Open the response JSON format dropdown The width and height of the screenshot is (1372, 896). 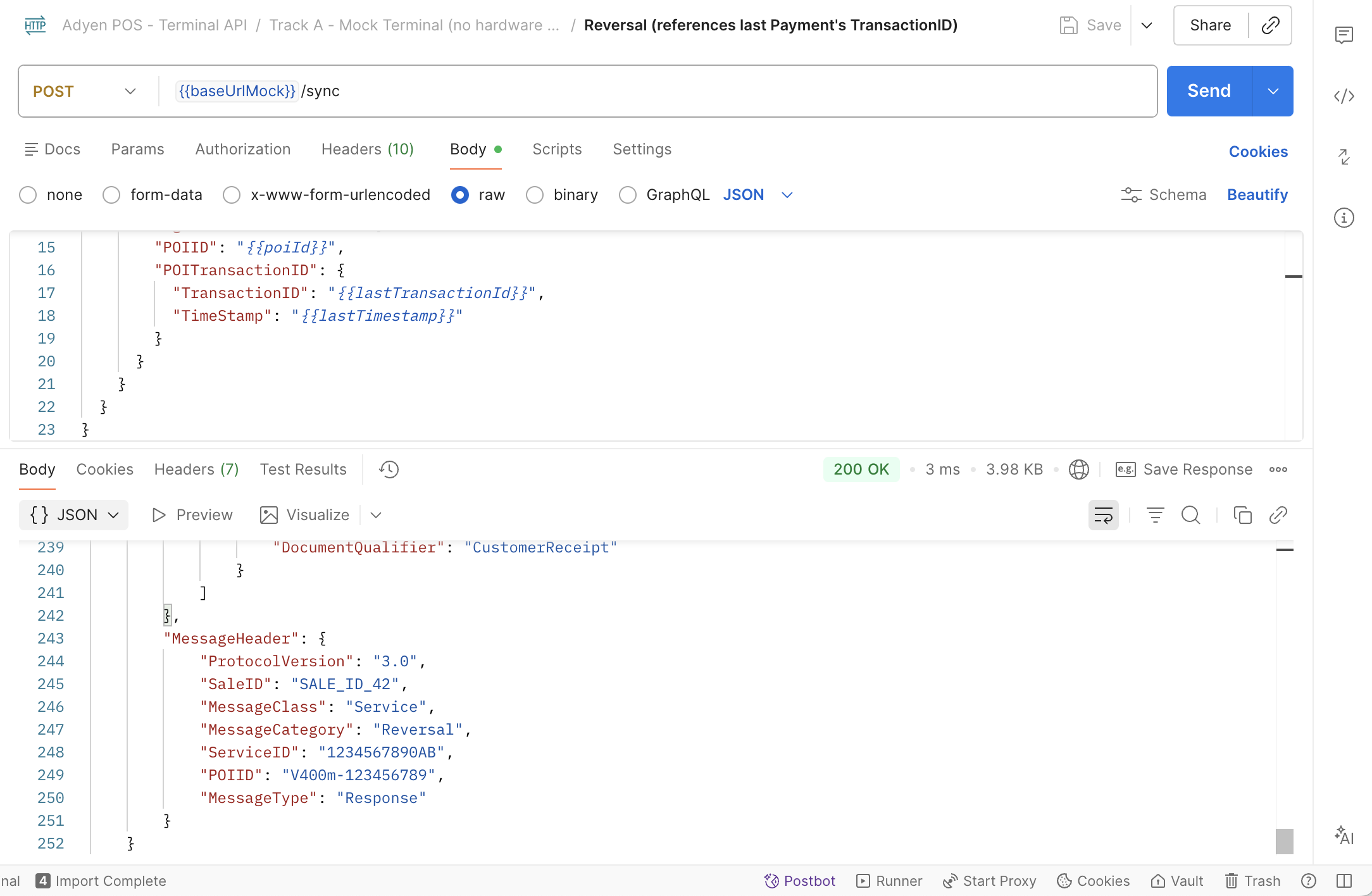pyautogui.click(x=74, y=515)
